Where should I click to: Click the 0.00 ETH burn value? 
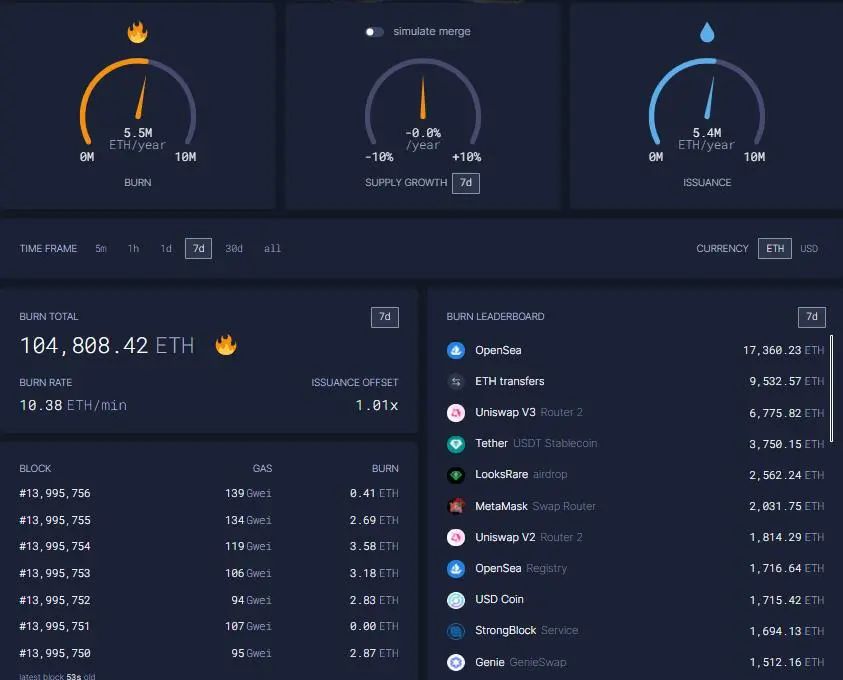point(374,627)
